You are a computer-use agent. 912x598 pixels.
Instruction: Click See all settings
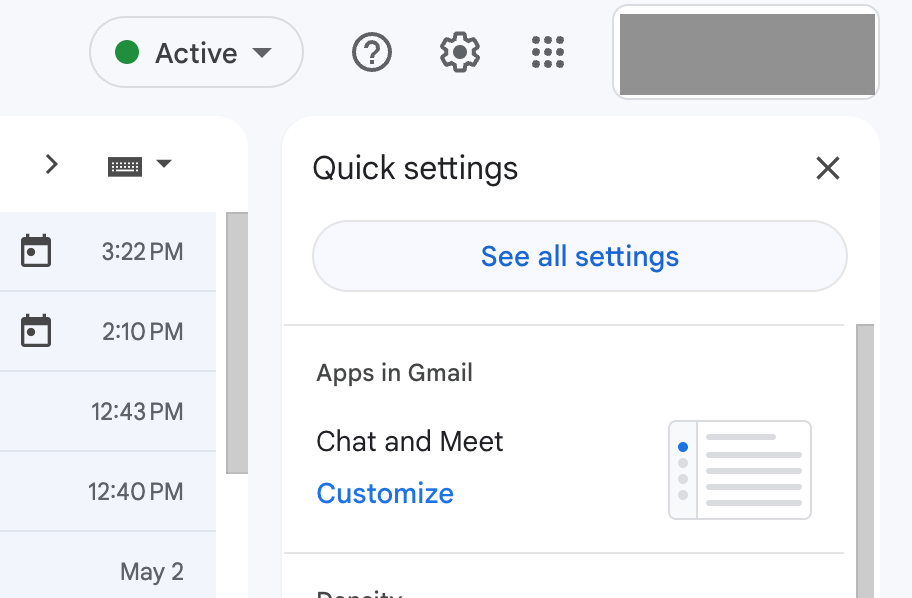tap(580, 256)
